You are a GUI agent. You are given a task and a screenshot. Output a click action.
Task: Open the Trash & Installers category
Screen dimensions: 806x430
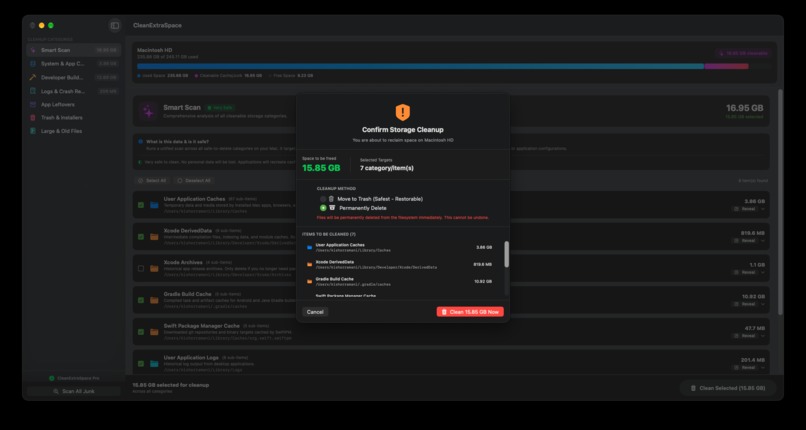click(x=74, y=118)
